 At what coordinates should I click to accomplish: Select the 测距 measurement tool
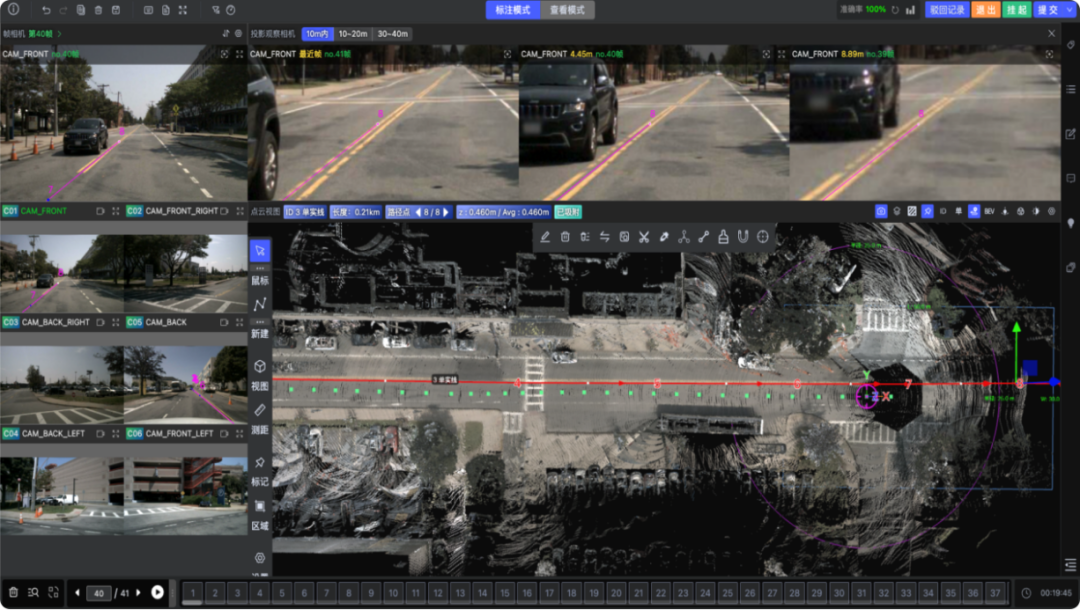point(260,416)
